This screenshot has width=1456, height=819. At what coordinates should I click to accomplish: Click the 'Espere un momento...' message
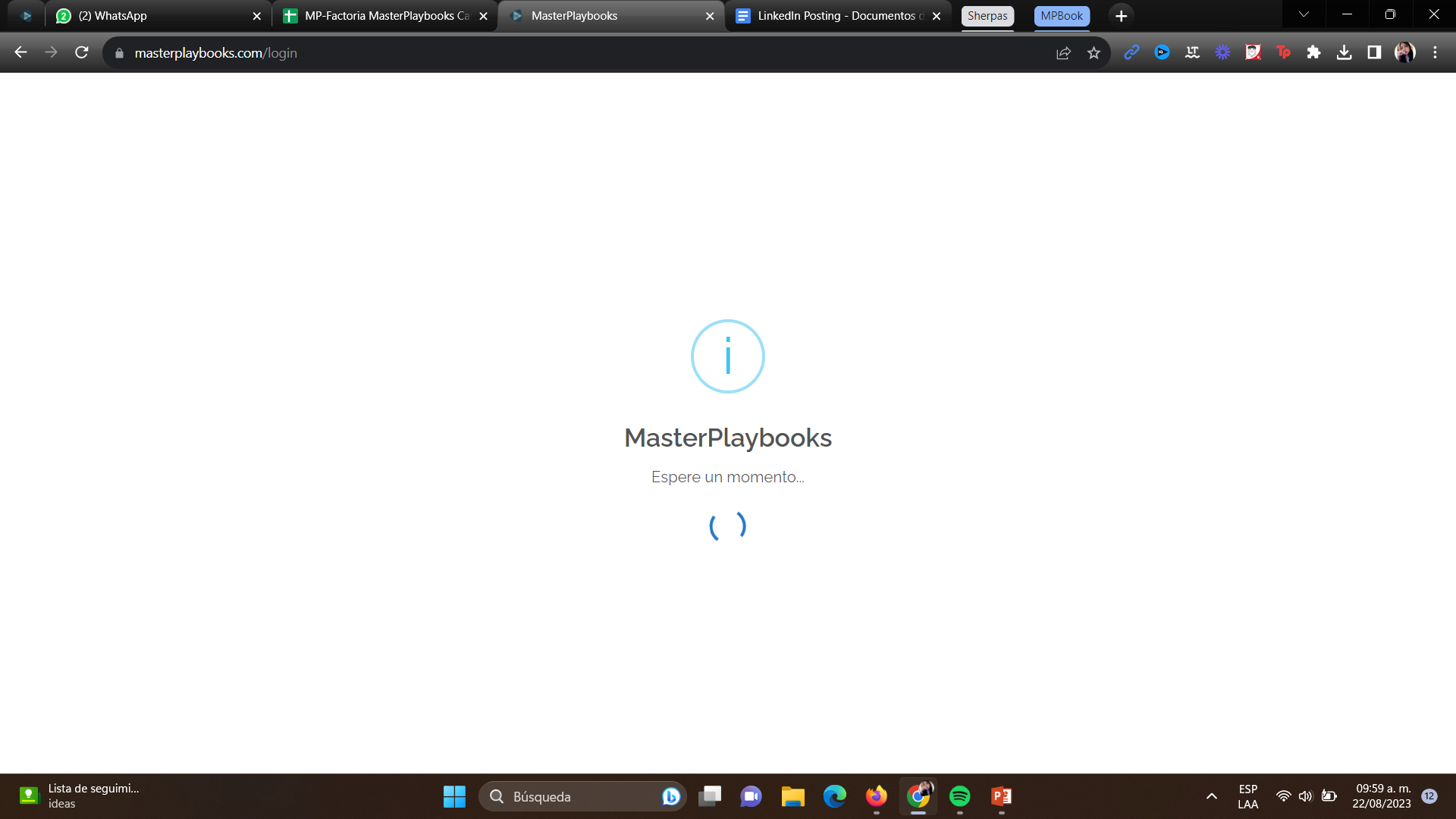[x=728, y=477]
